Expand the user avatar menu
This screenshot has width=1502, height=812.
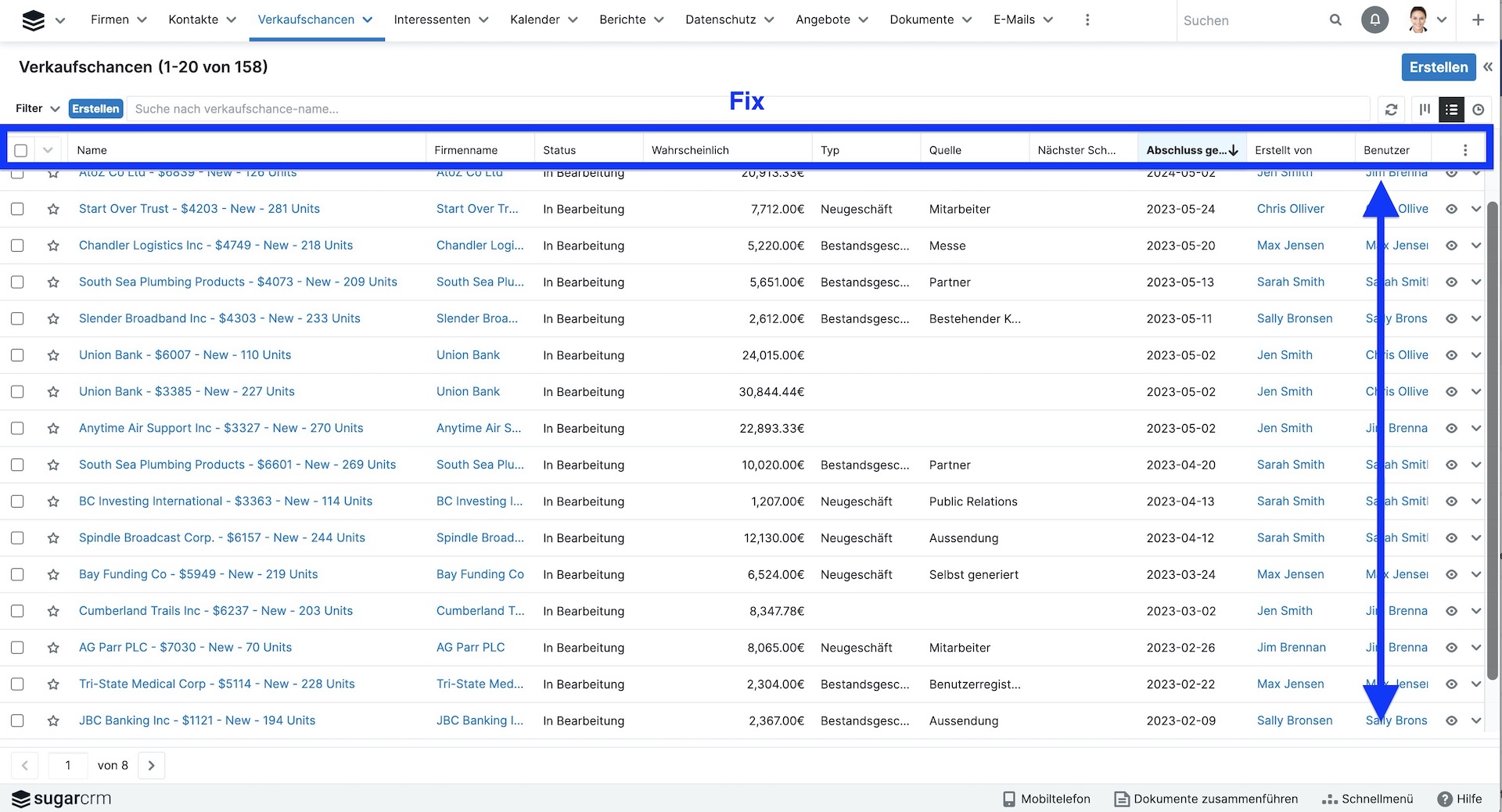pyautogui.click(x=1427, y=20)
